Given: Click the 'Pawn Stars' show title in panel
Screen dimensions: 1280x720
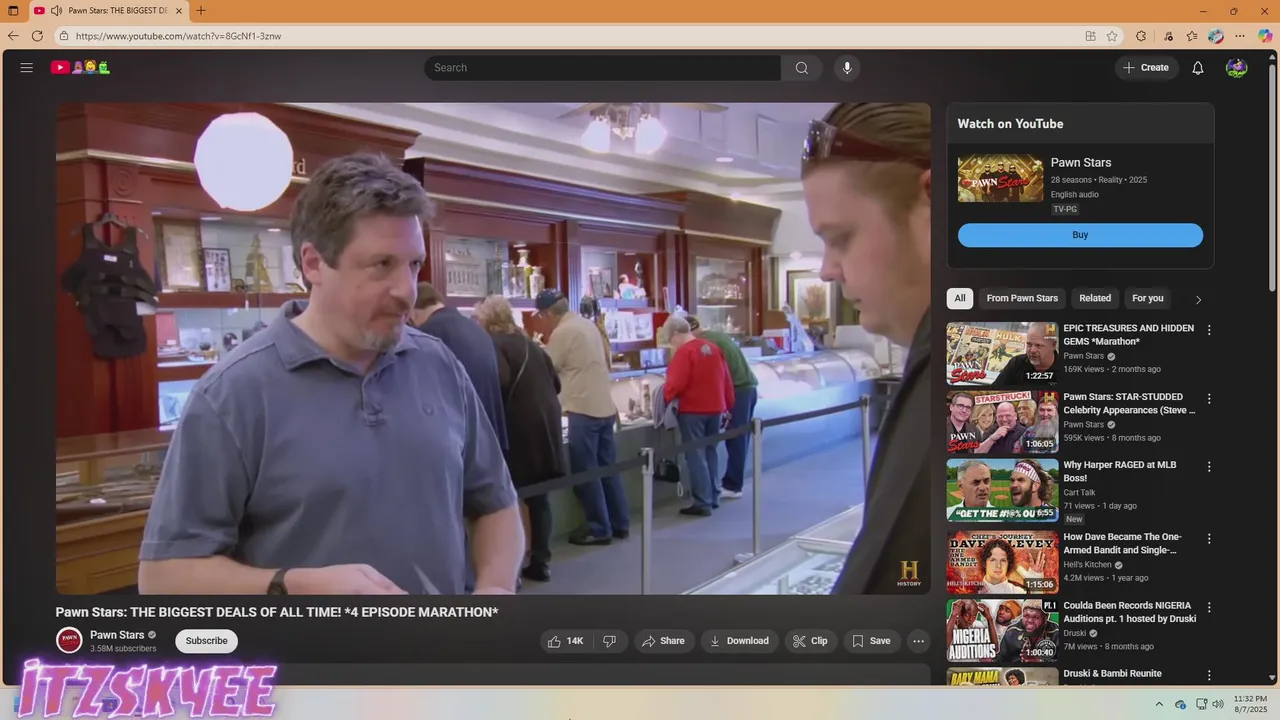Looking at the screenshot, I should [1081, 162].
